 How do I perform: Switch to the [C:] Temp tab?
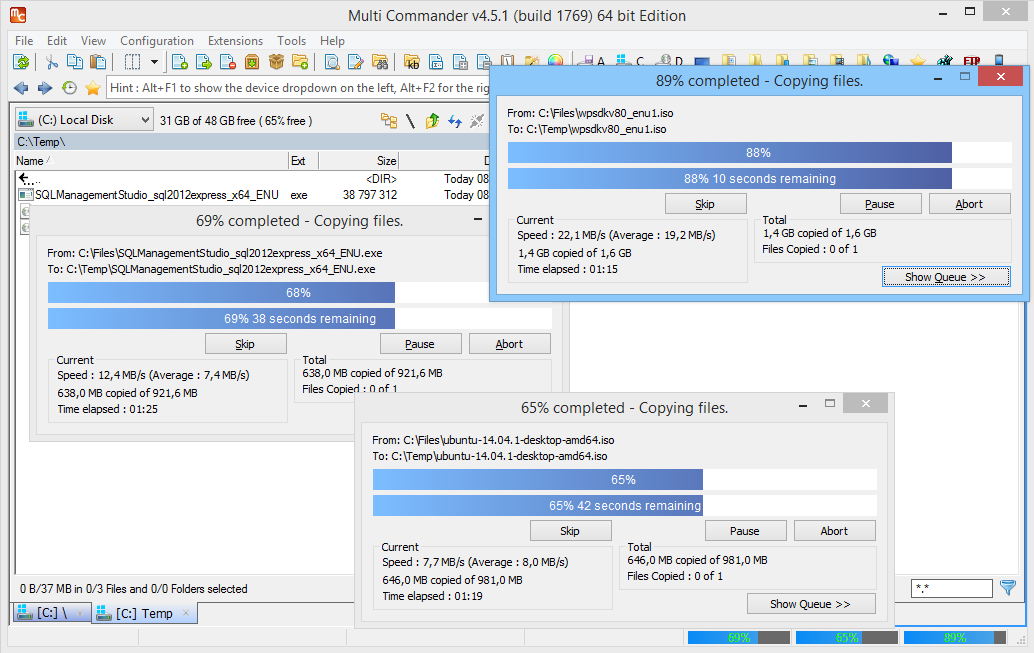click(x=144, y=613)
